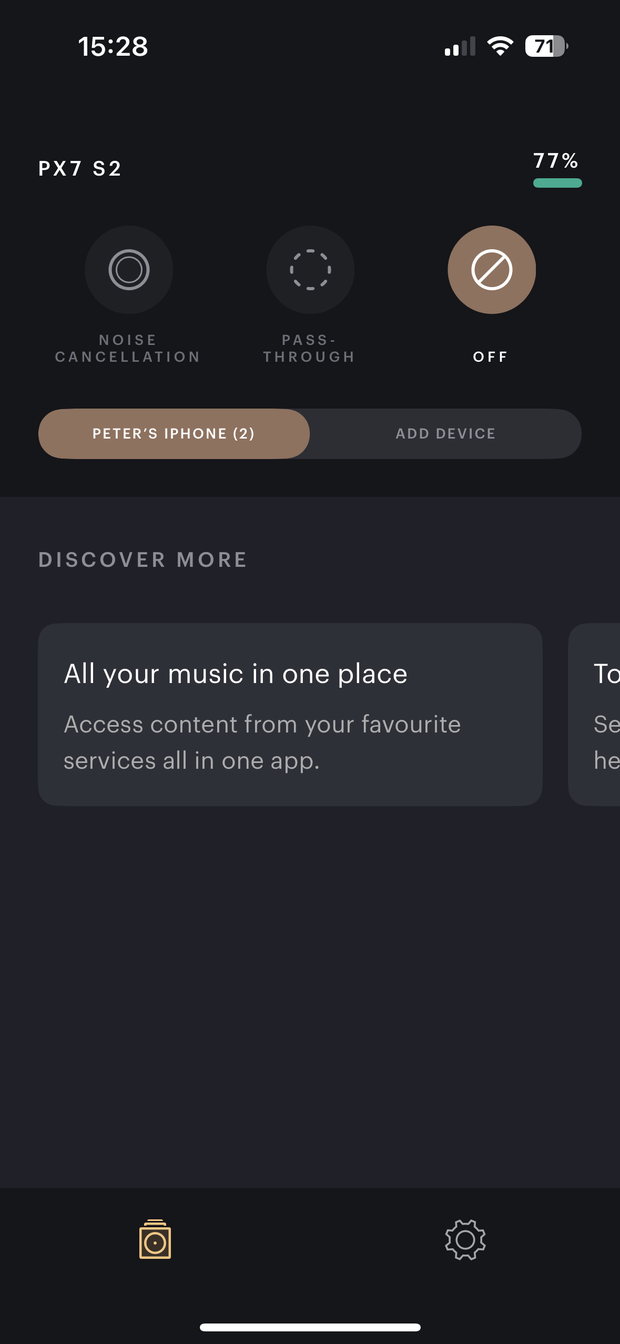
Task: Tap the Discover More section heading
Action: pyautogui.click(x=143, y=560)
